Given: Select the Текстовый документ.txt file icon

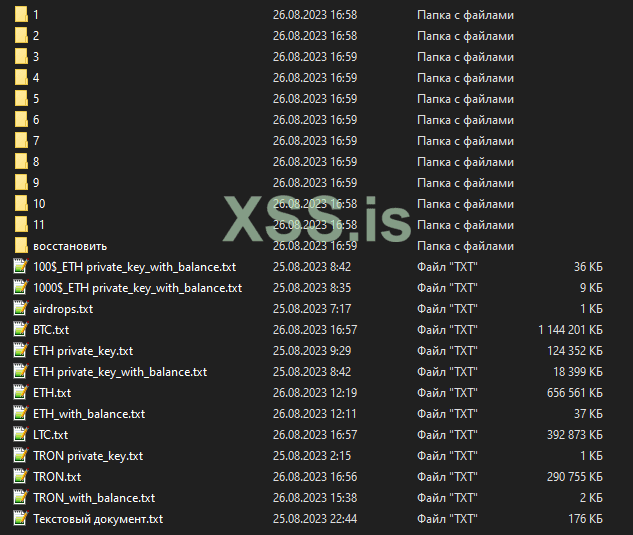Looking at the screenshot, I should coord(21,519).
